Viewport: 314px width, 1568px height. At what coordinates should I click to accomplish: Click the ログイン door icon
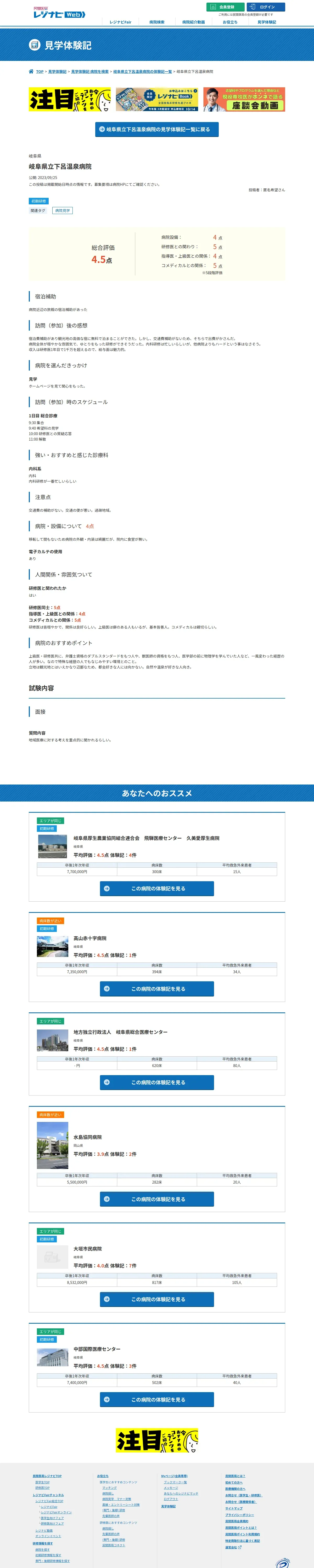(253, 7)
